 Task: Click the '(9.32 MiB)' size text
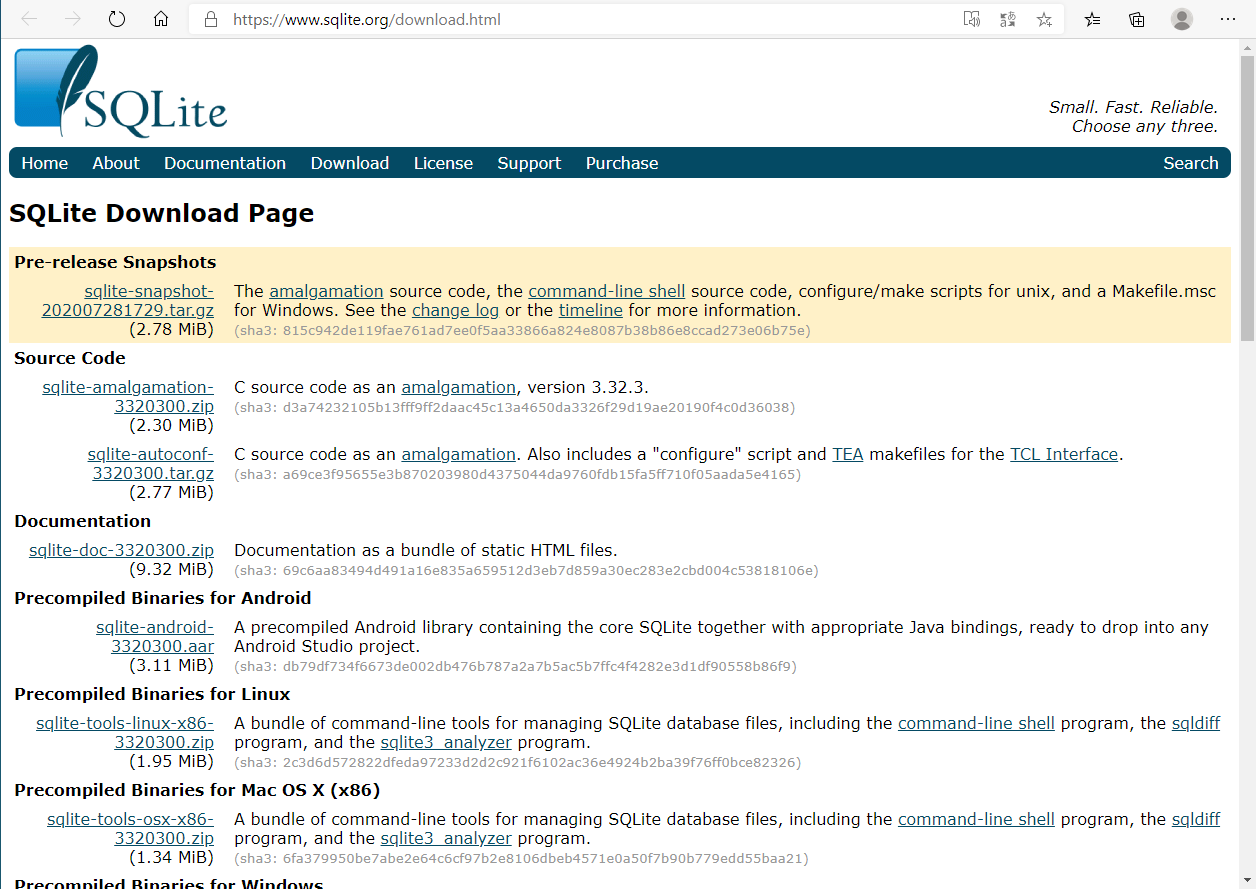[x=171, y=569]
